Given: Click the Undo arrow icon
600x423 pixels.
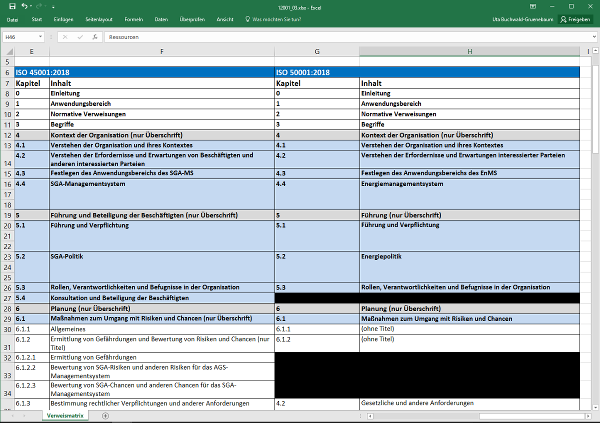Looking at the screenshot, I should point(23,6).
